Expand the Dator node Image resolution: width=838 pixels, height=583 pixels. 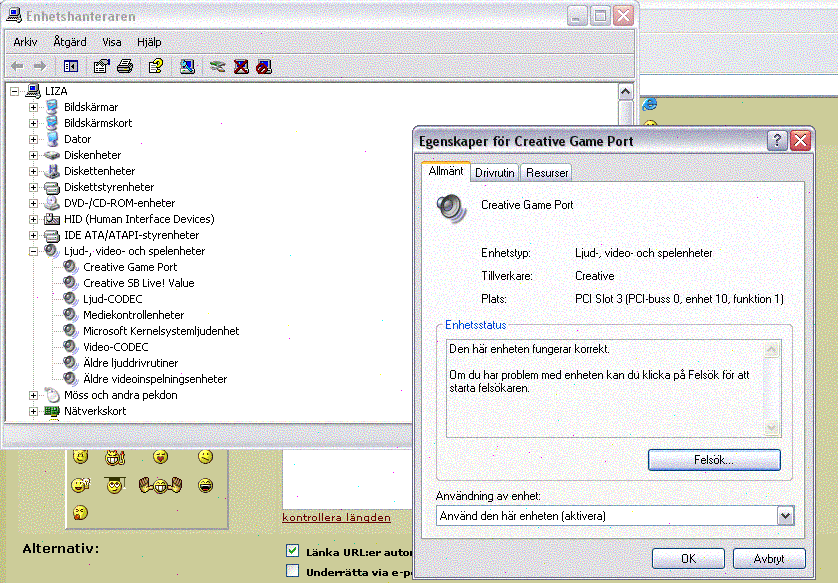pos(33,139)
